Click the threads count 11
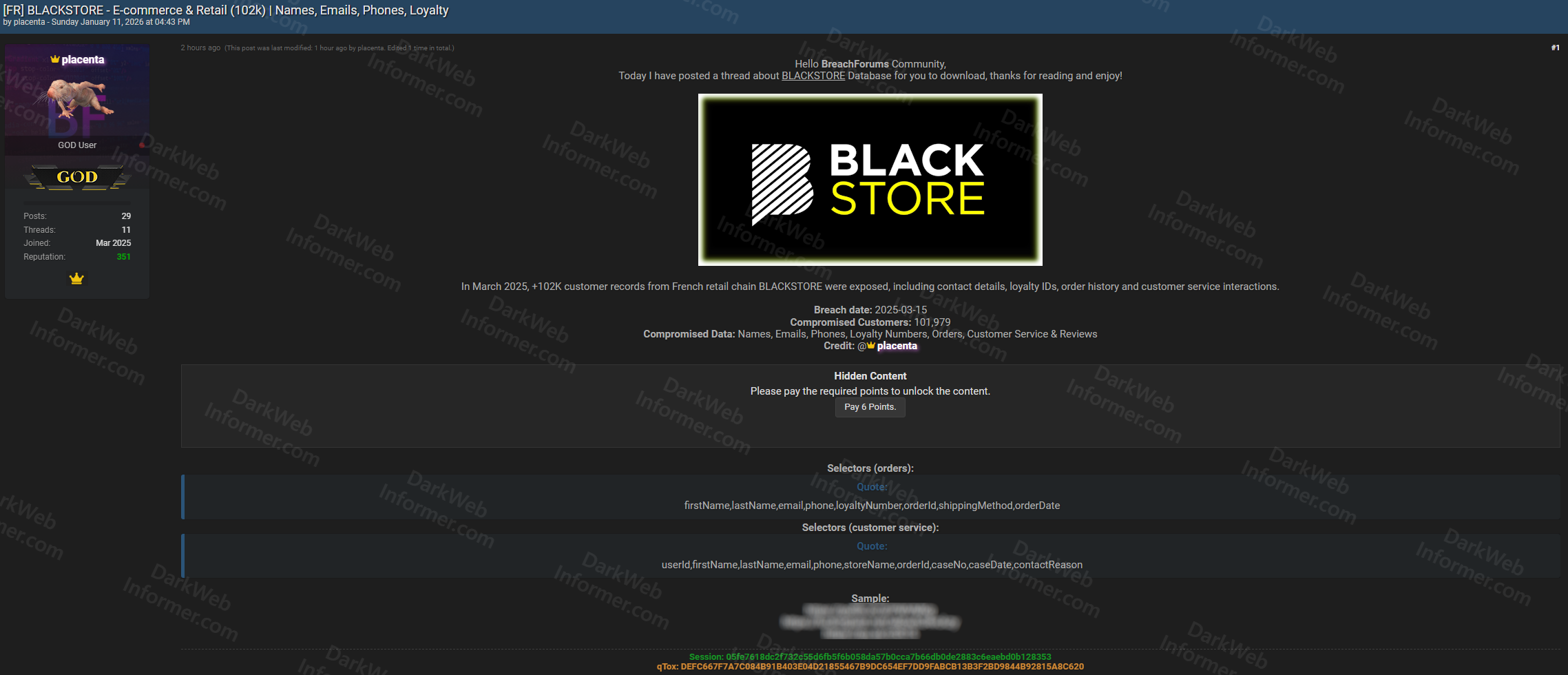Viewport: 1568px width, 675px height. click(126, 230)
